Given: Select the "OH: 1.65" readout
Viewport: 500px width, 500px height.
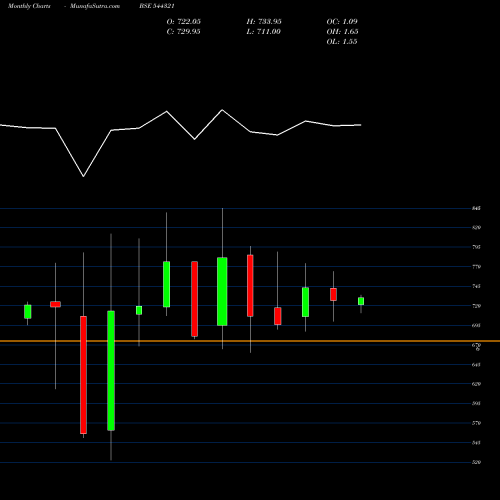Looking at the screenshot, I should pos(342,31).
